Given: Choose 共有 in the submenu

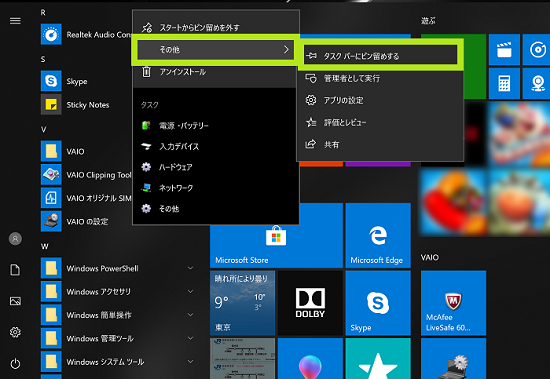Looking at the screenshot, I should coord(381,144).
